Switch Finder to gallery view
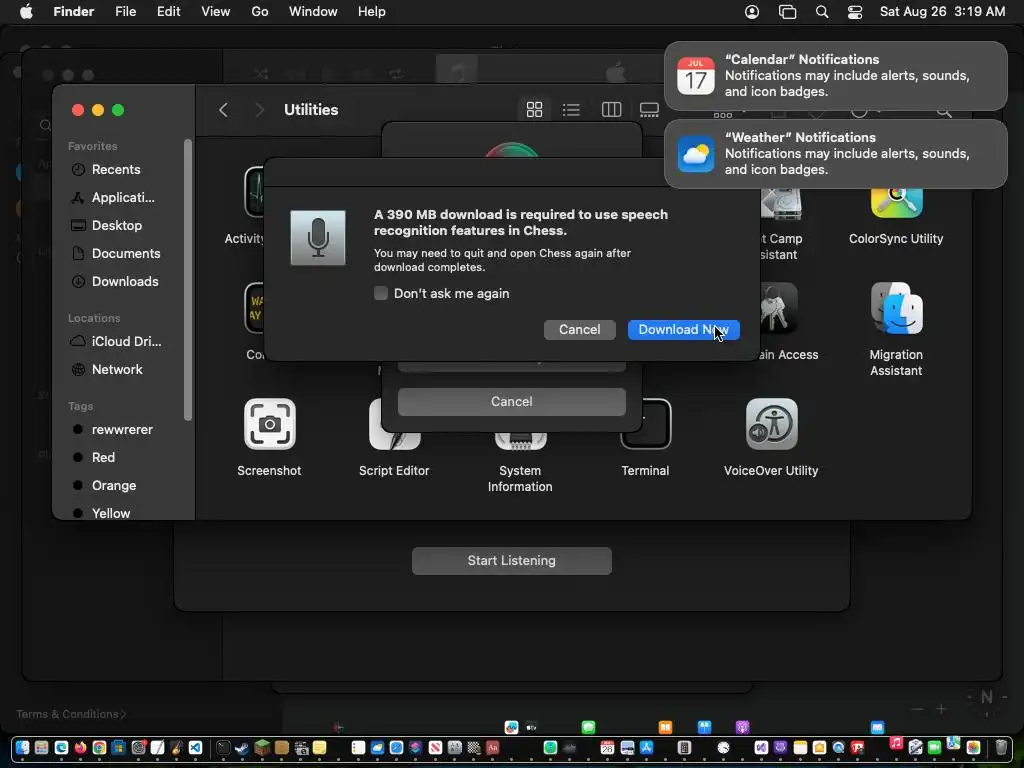 point(649,110)
